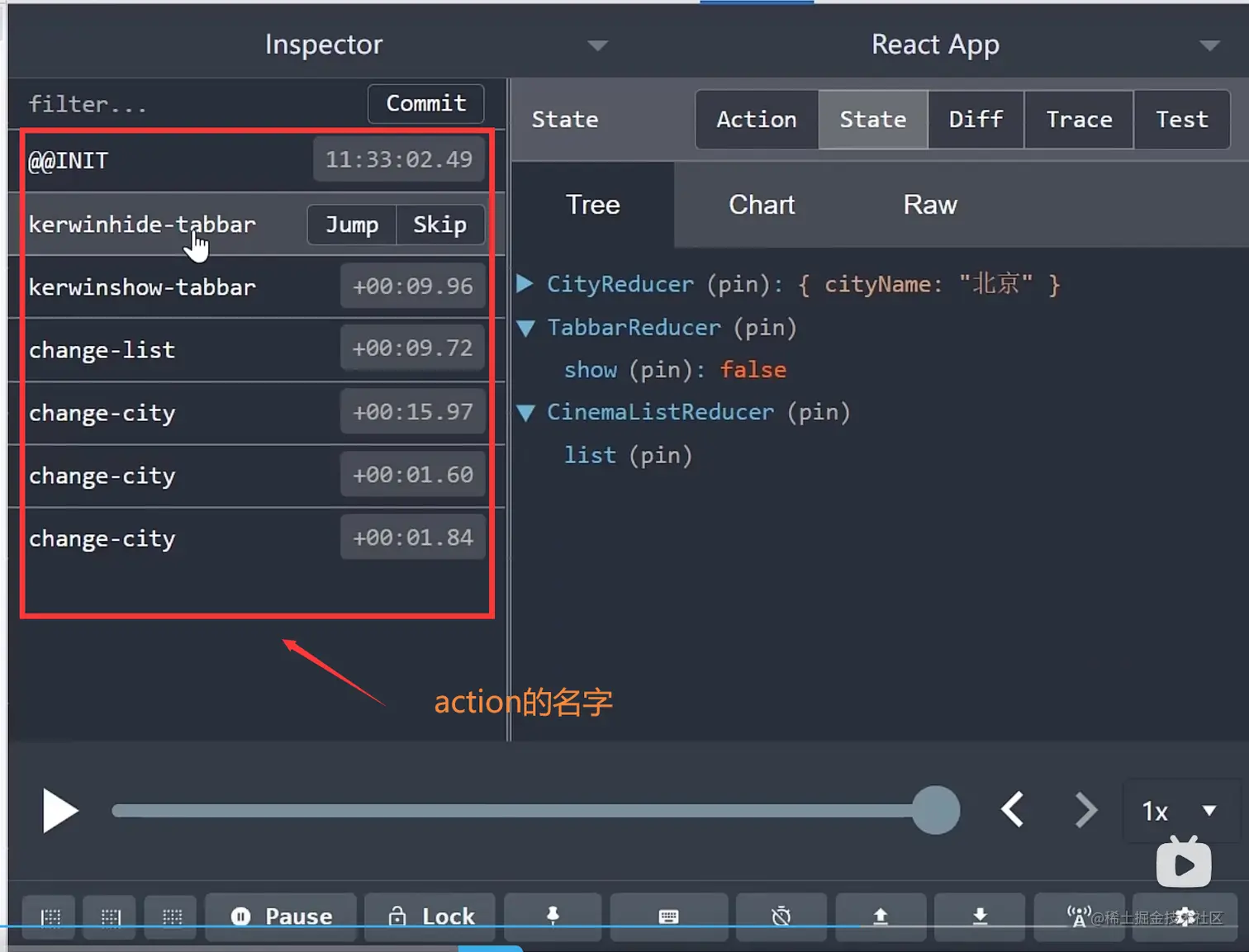1249x952 pixels.
Task: Switch to the Test tab
Action: 1182,120
